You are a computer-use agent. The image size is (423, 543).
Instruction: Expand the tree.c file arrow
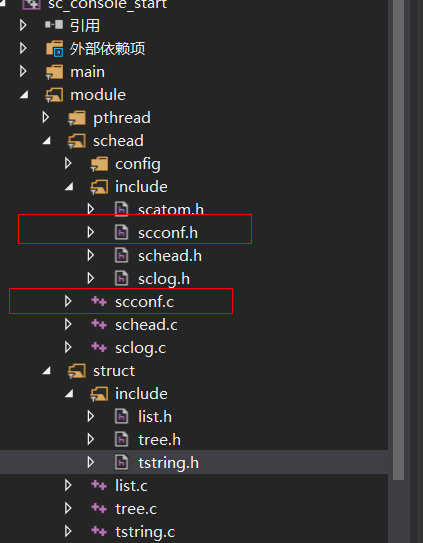(x=68, y=508)
